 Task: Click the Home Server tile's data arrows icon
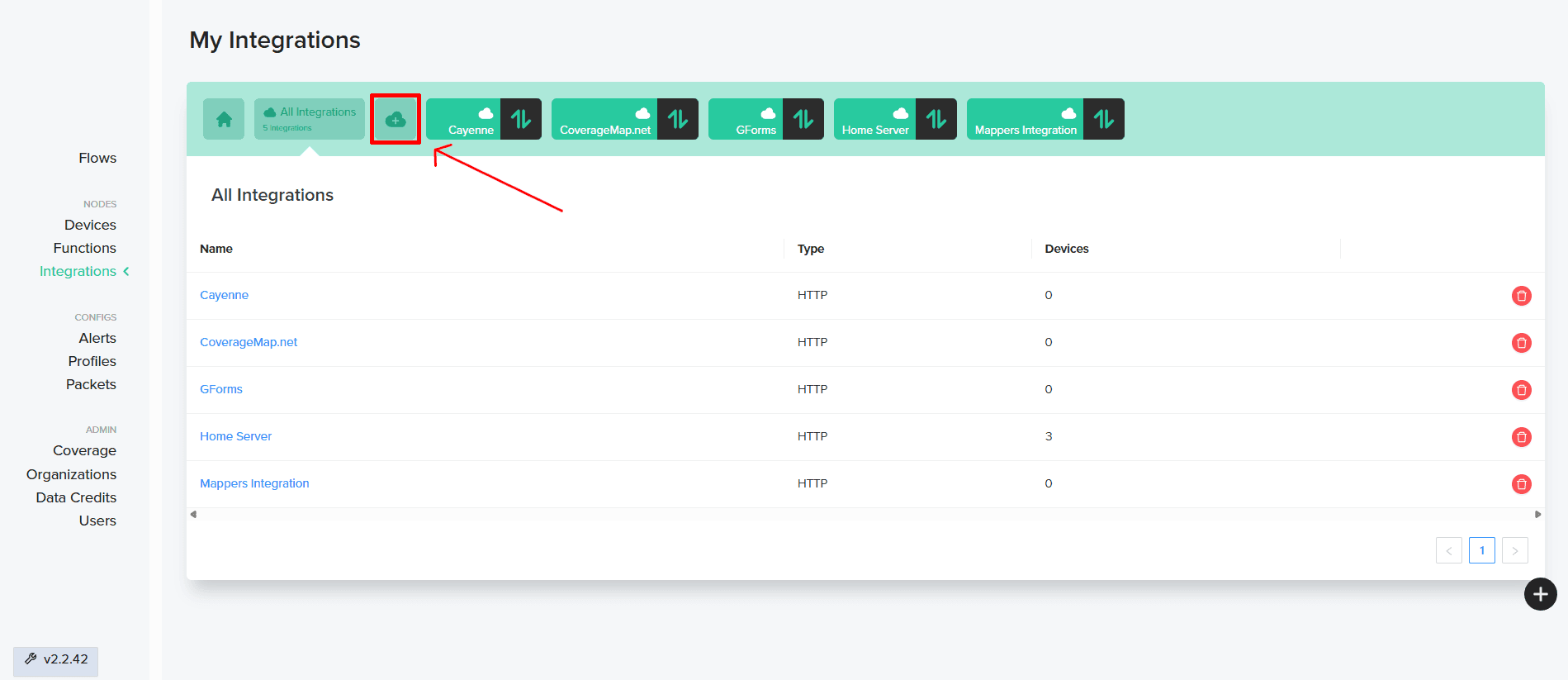click(x=936, y=119)
